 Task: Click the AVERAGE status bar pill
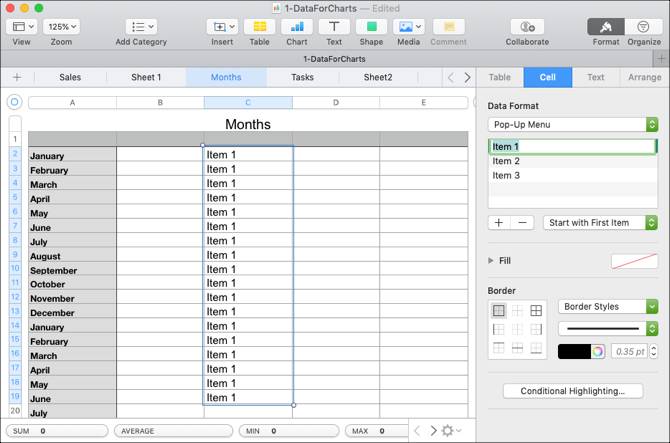click(x=173, y=431)
